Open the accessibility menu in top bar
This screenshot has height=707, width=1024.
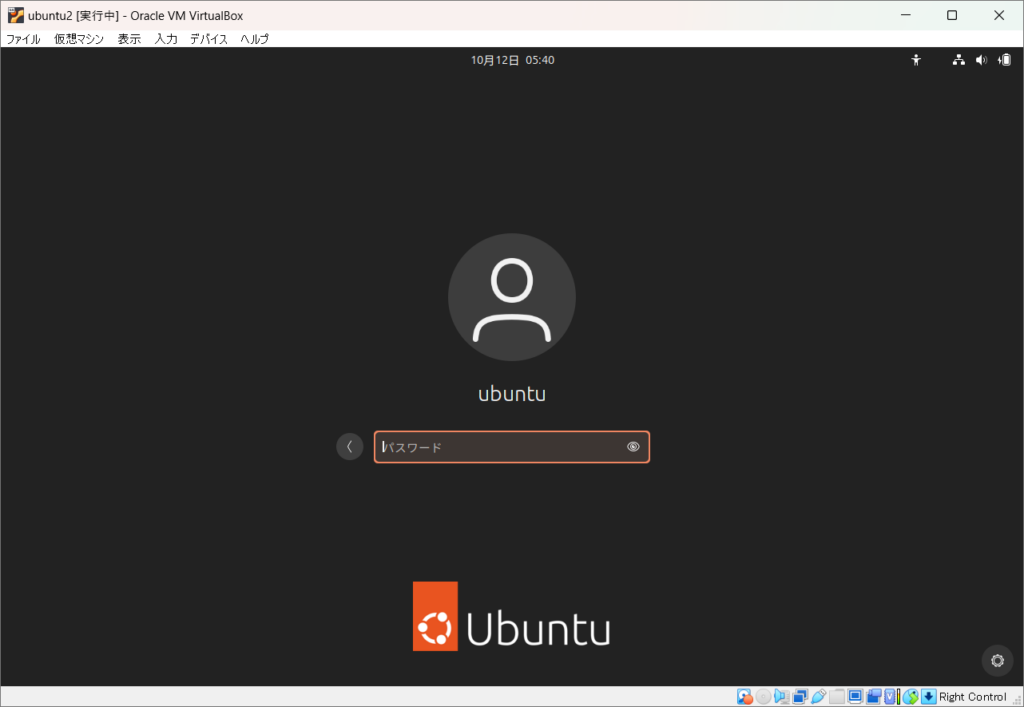[916, 60]
